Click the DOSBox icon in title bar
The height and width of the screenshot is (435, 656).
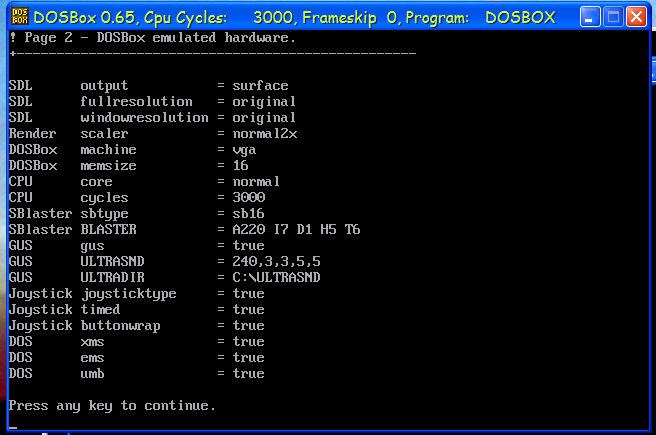click(17, 17)
